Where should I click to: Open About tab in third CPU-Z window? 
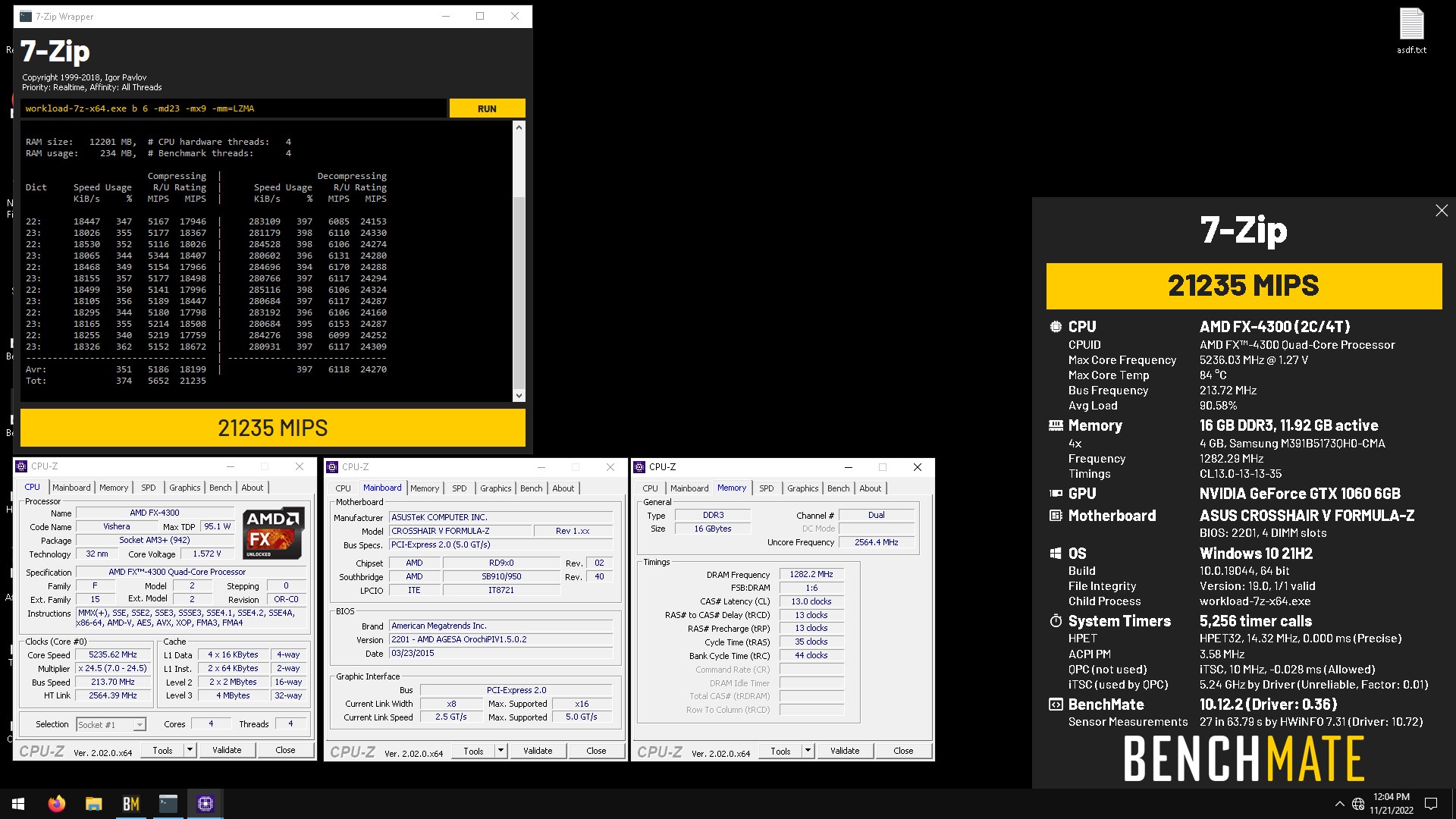pyautogui.click(x=871, y=488)
